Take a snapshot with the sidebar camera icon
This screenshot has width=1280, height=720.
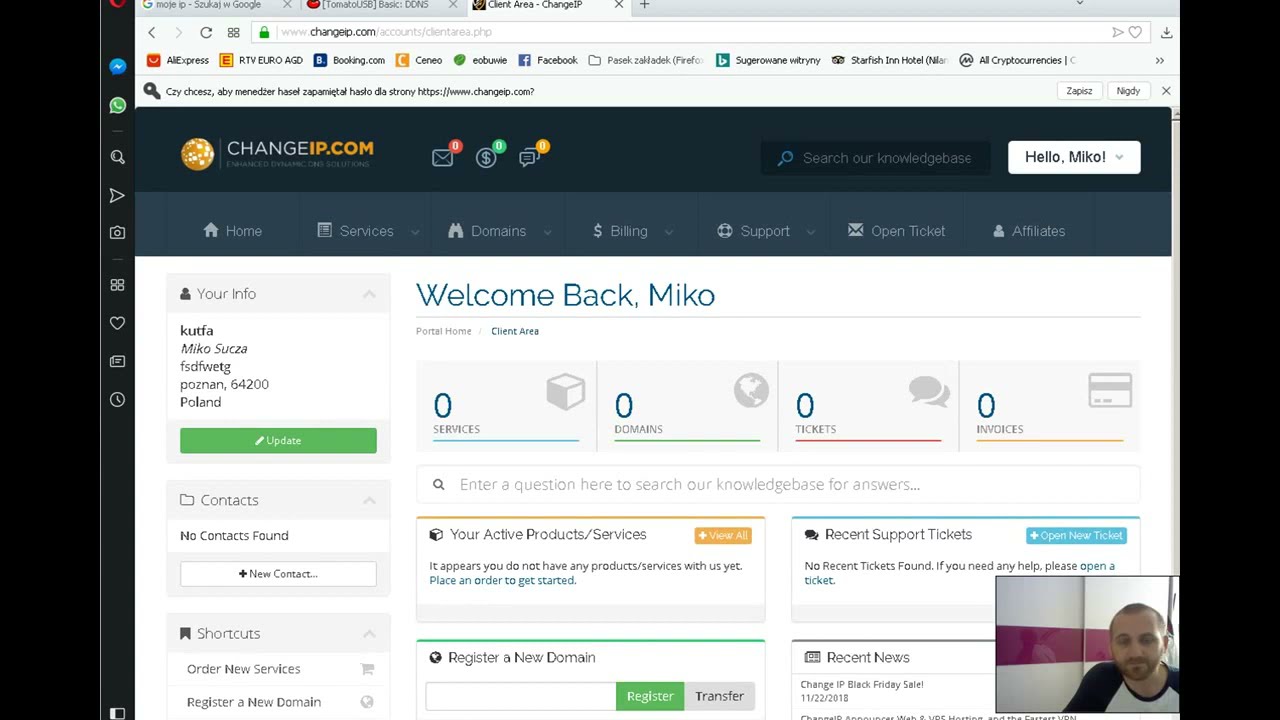click(x=117, y=232)
